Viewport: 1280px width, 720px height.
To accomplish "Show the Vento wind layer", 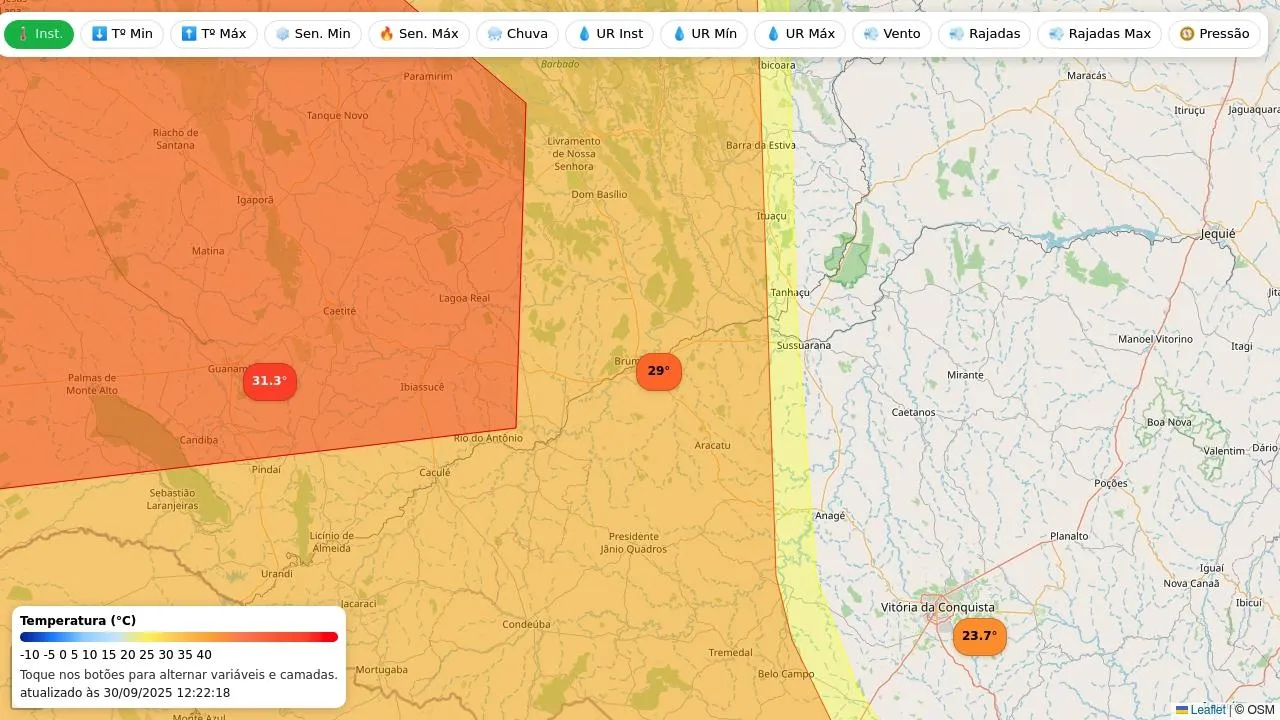I will tap(891, 34).
